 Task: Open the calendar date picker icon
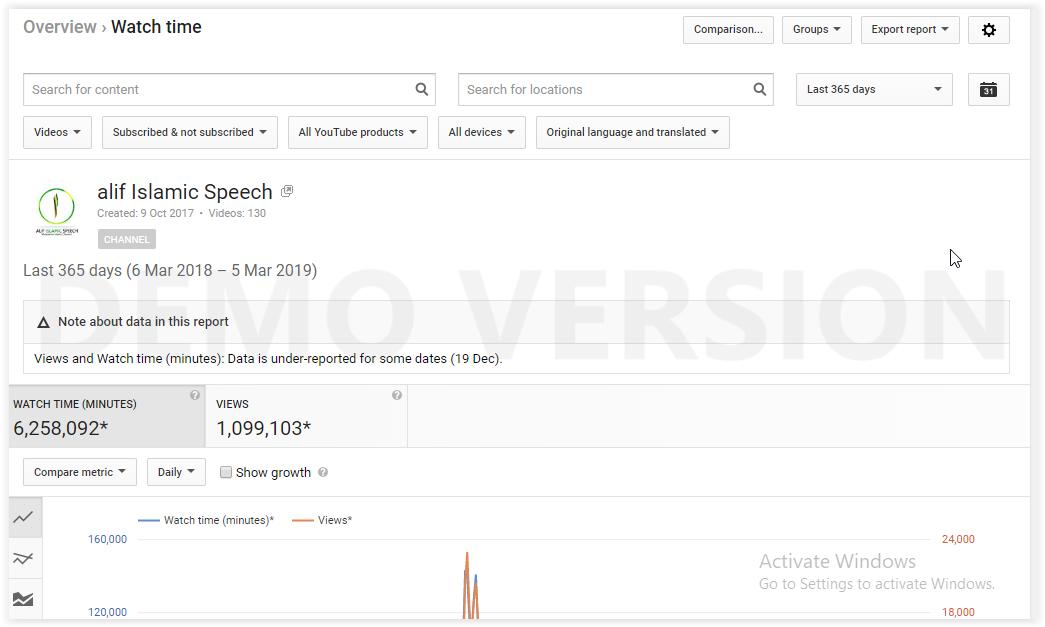[x=988, y=90]
